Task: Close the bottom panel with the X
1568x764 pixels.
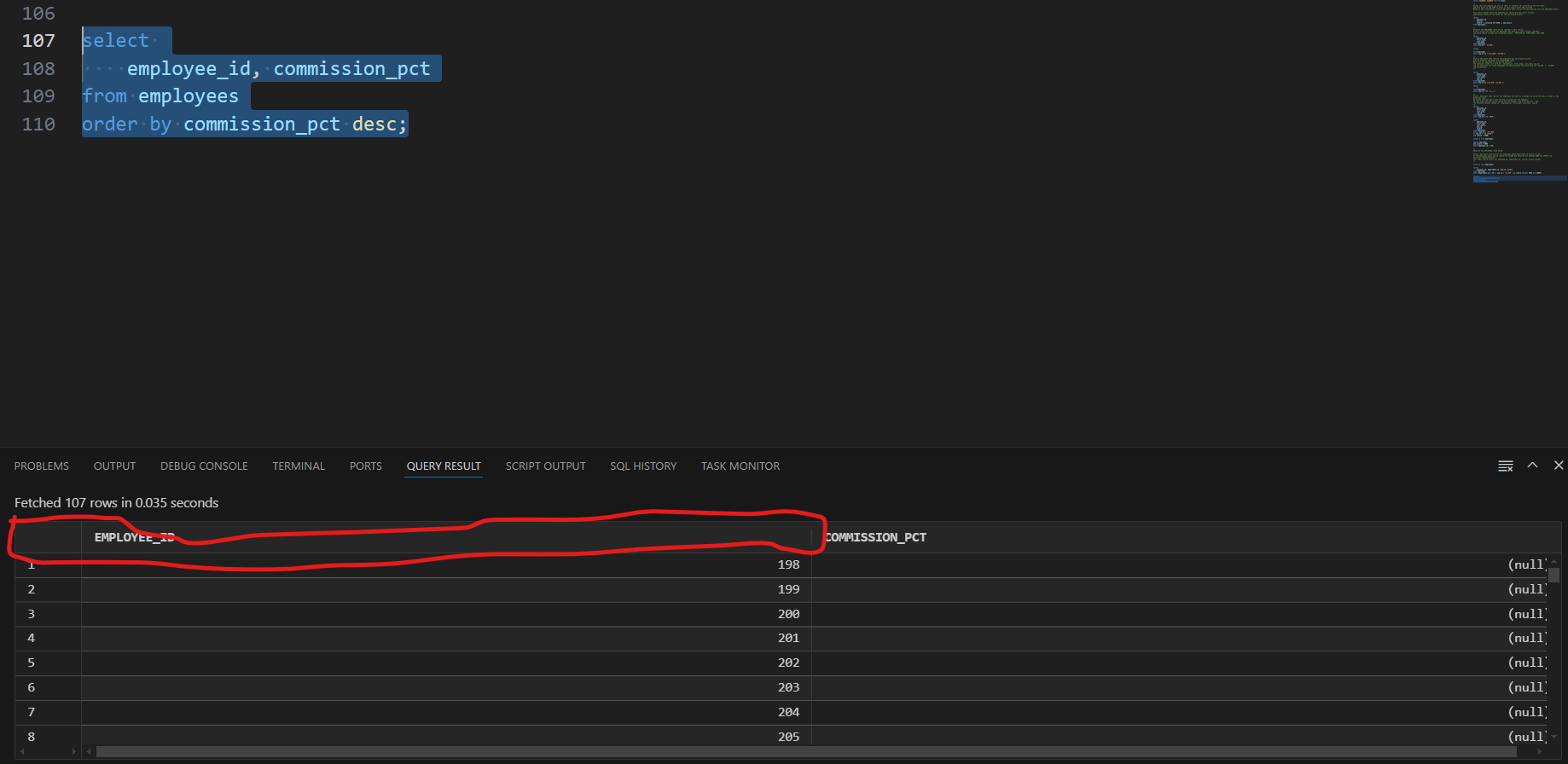Action: coord(1559,466)
